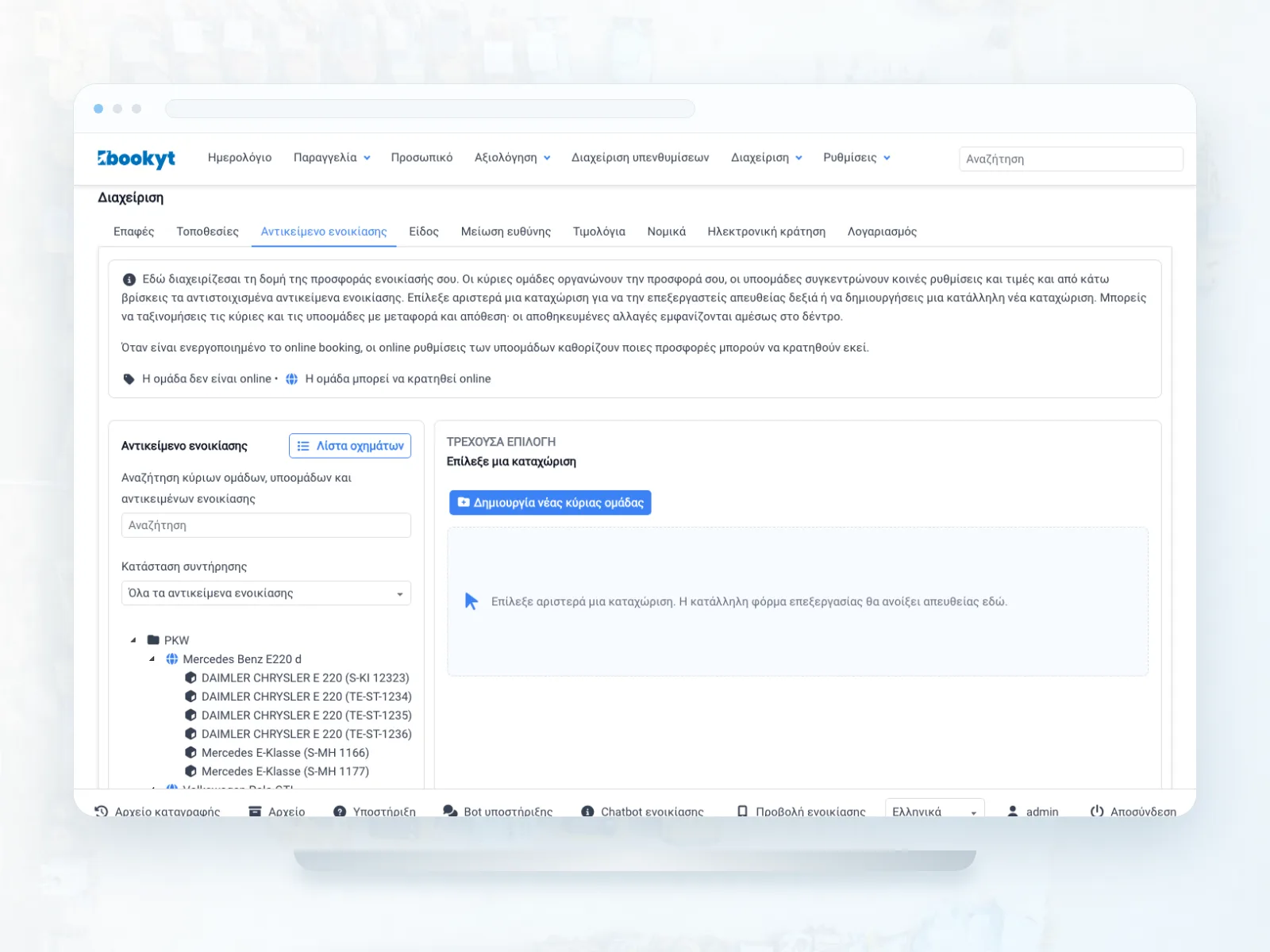Open the Παραγγελία menu dropdown

332,158
